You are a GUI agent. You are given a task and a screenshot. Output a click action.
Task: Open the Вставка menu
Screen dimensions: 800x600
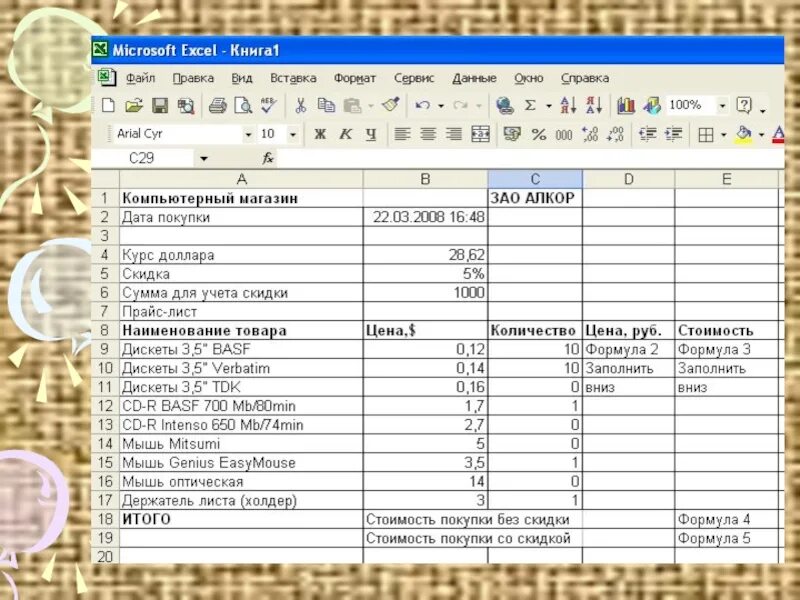point(293,78)
